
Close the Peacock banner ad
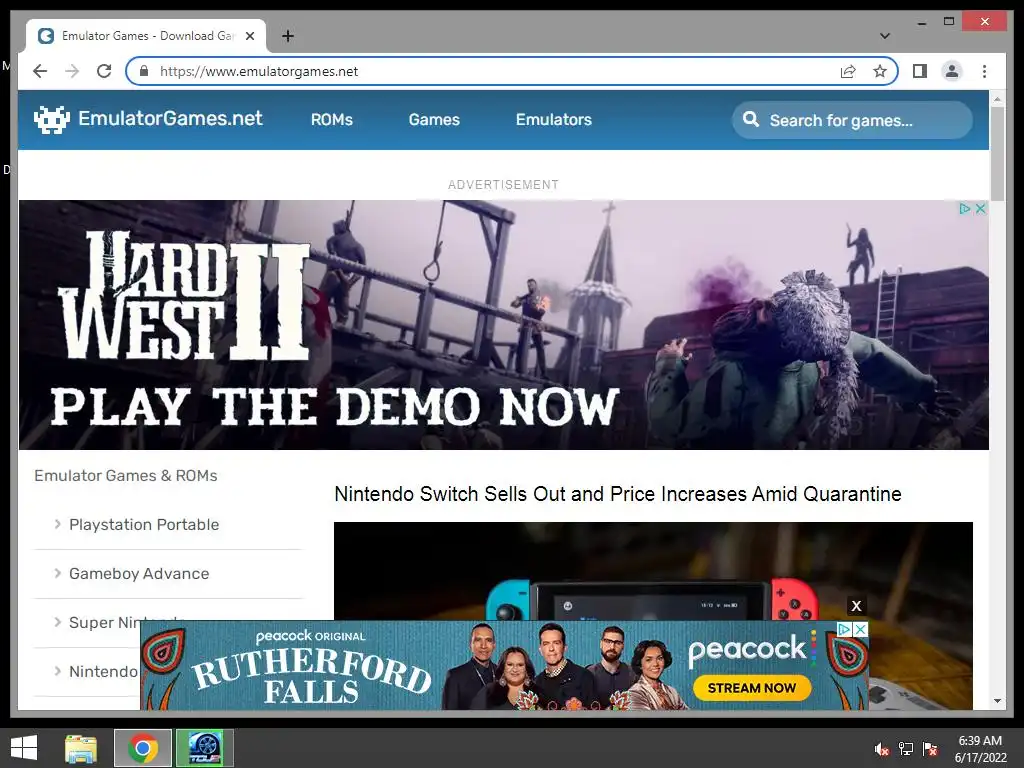click(861, 629)
